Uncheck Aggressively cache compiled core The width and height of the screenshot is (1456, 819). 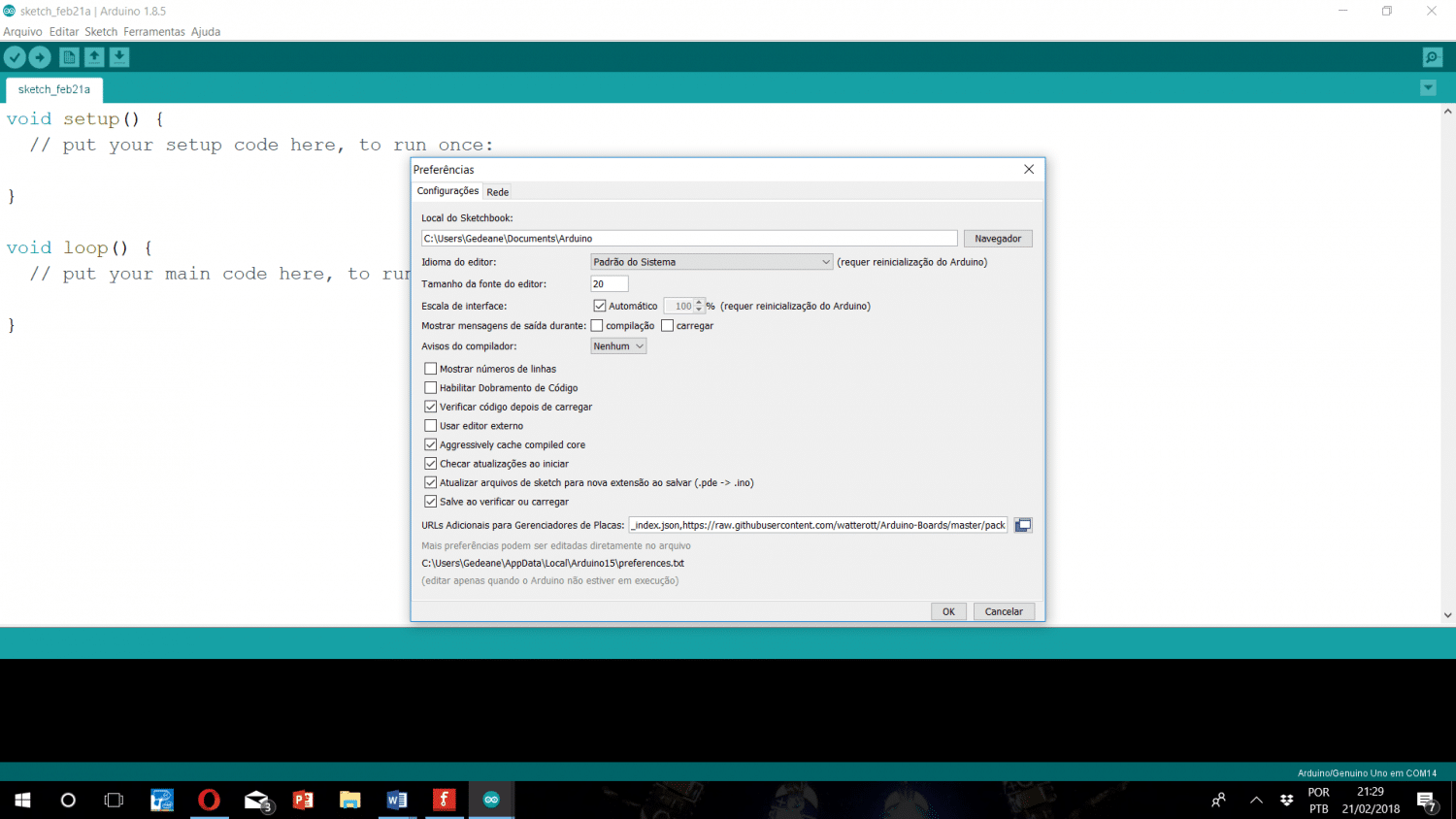(x=431, y=444)
